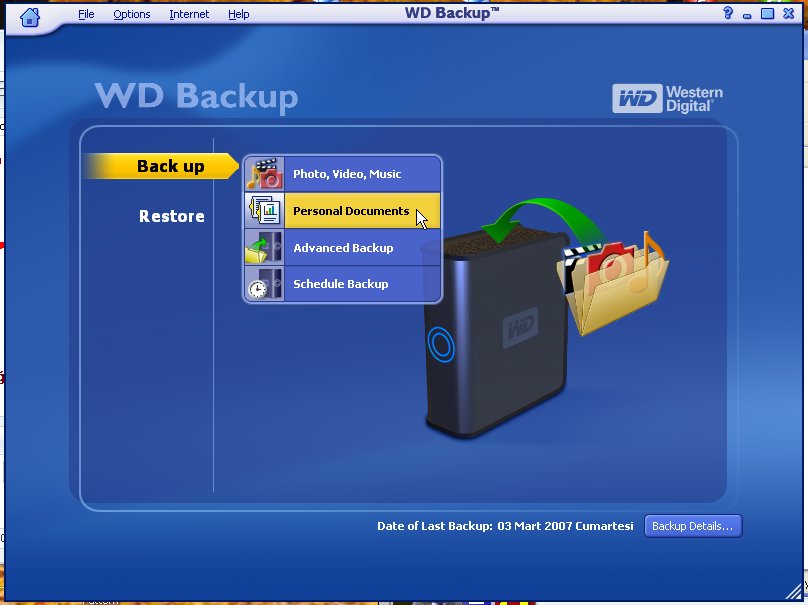808x605 pixels.
Task: Choose Schedule Backup option
Action: pos(362,283)
